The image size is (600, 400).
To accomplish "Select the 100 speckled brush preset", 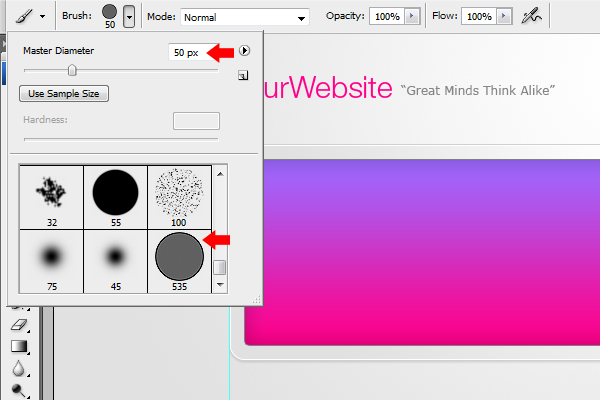I will coord(179,198).
